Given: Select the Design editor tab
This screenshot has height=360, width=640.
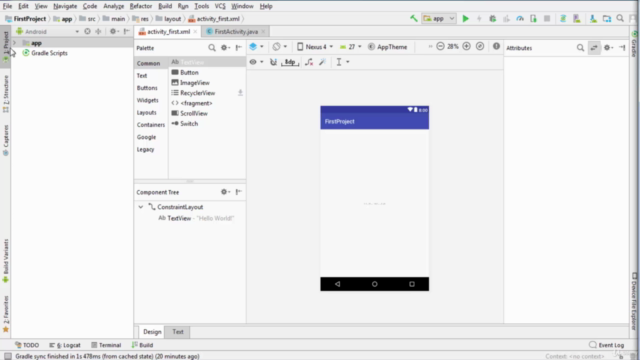Looking at the screenshot, I should [152, 332].
